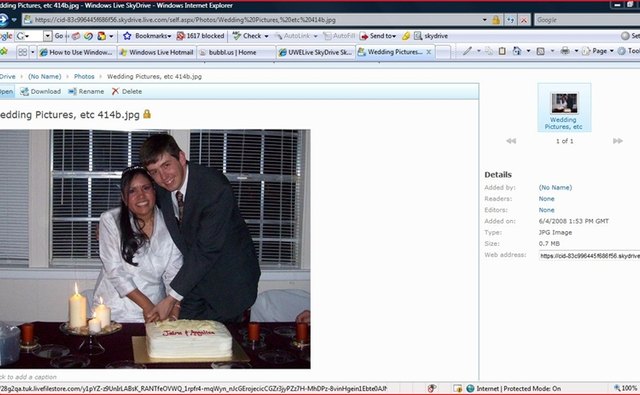Expand the Quick Tabs list arrow

click(x=33, y=52)
